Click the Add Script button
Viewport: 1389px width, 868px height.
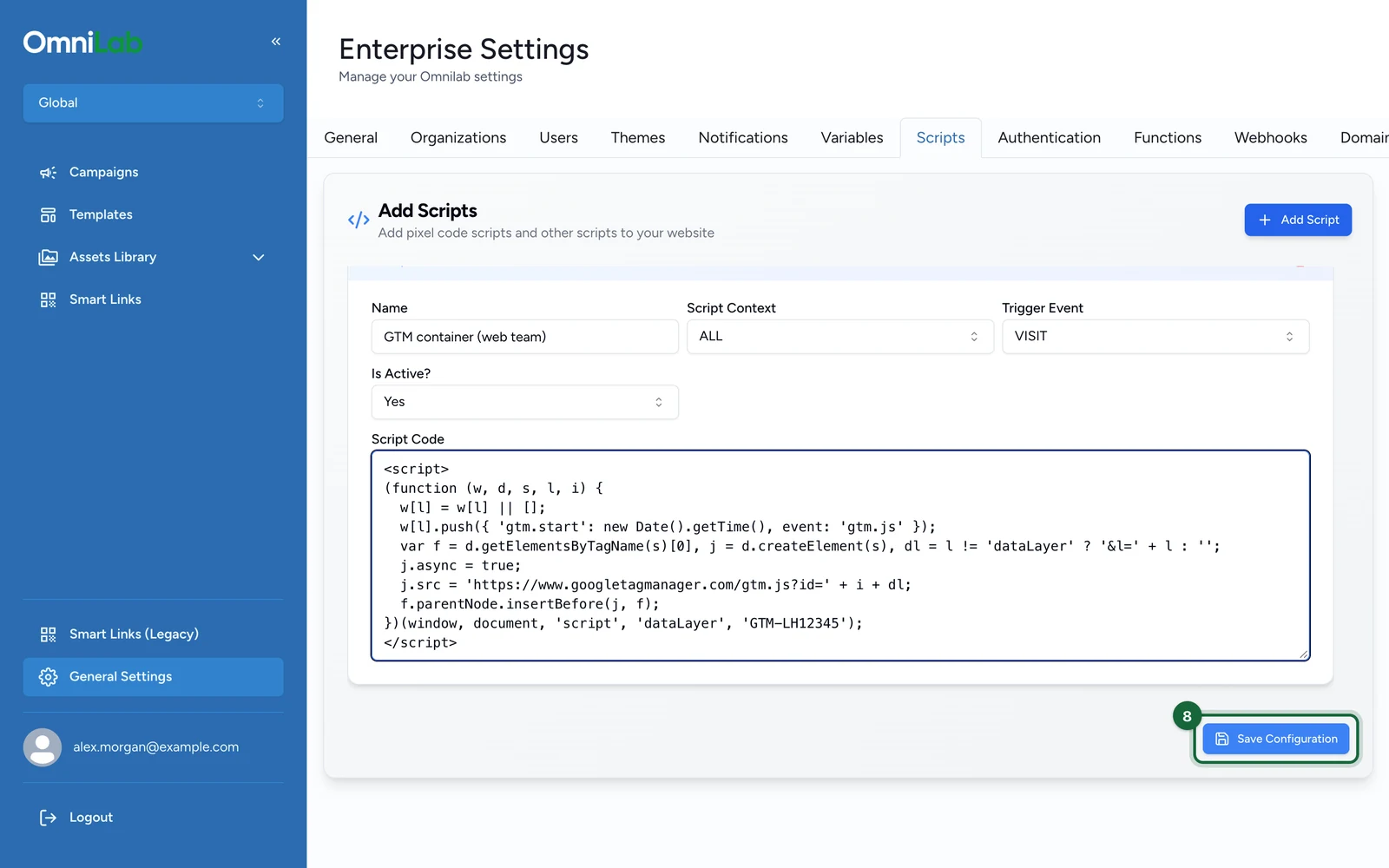coord(1298,220)
